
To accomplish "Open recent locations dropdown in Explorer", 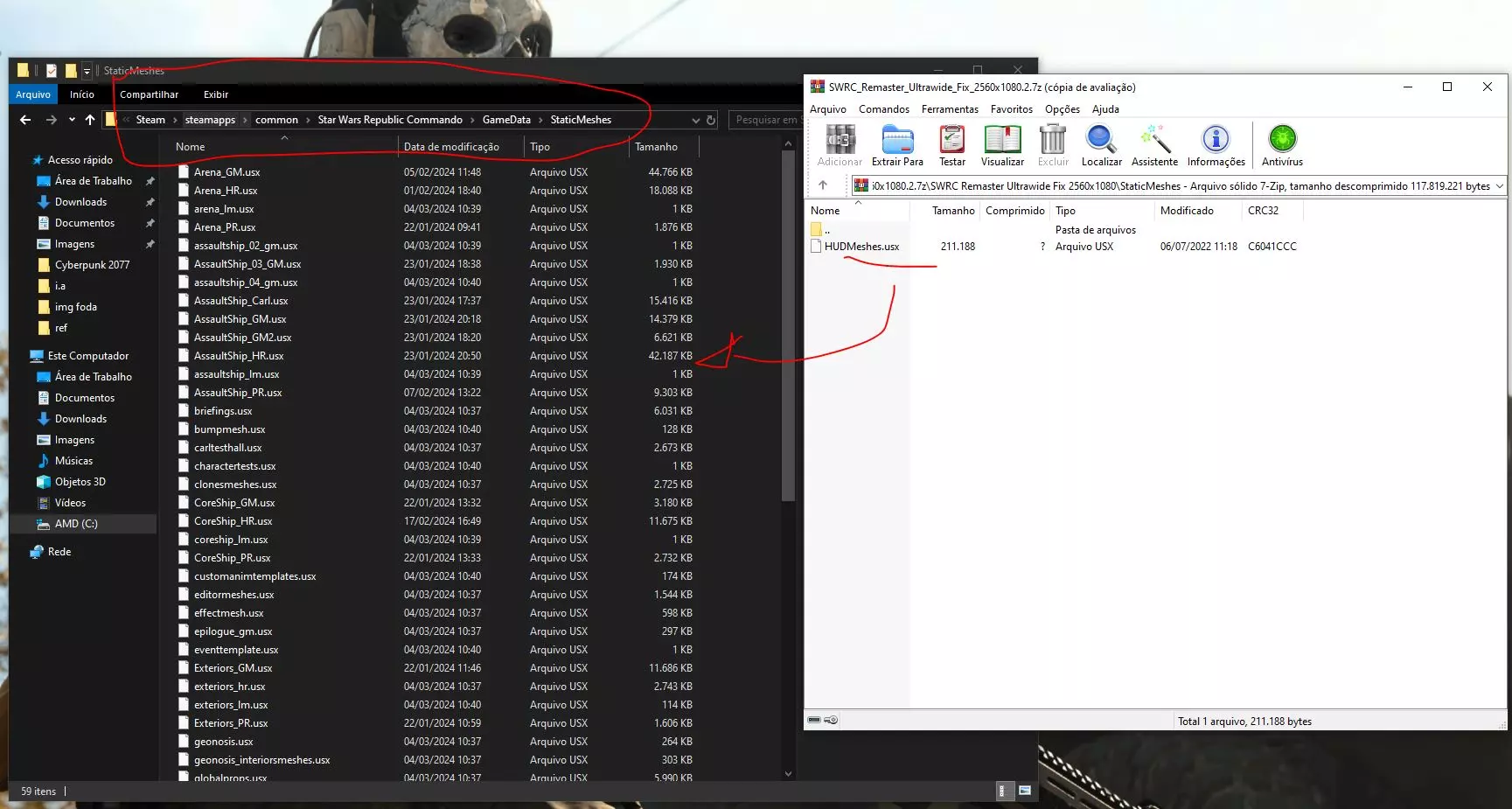I will [72, 120].
